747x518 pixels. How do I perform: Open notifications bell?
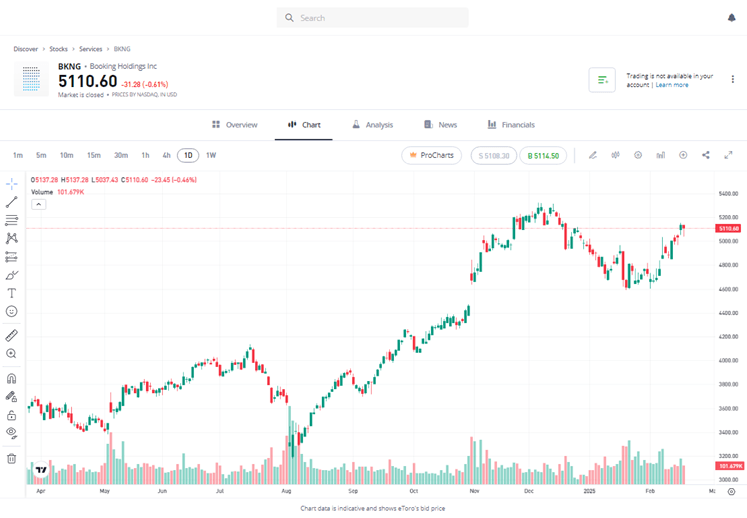(731, 18)
